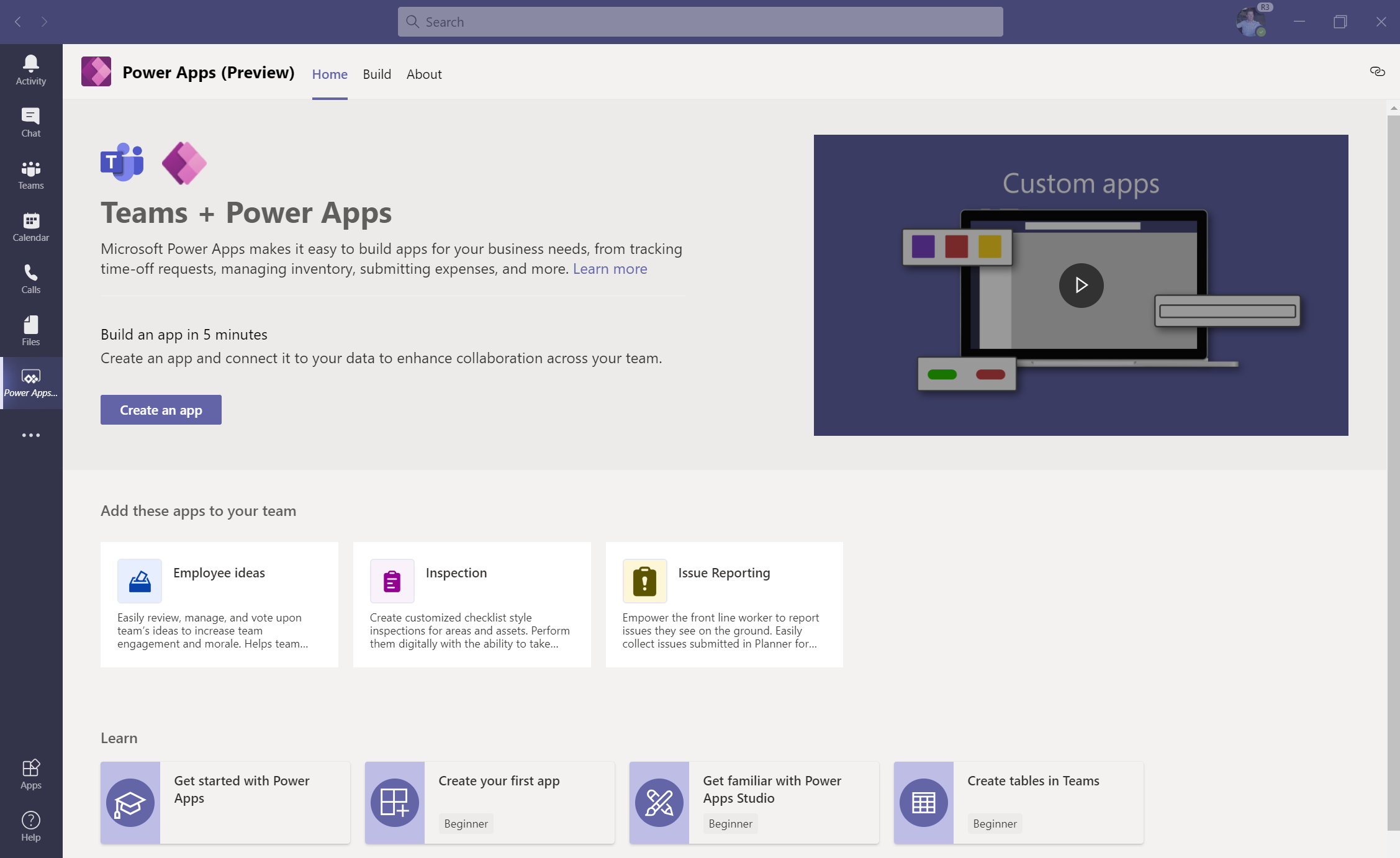Open the Activity feed
1400x858 pixels.
tap(30, 68)
